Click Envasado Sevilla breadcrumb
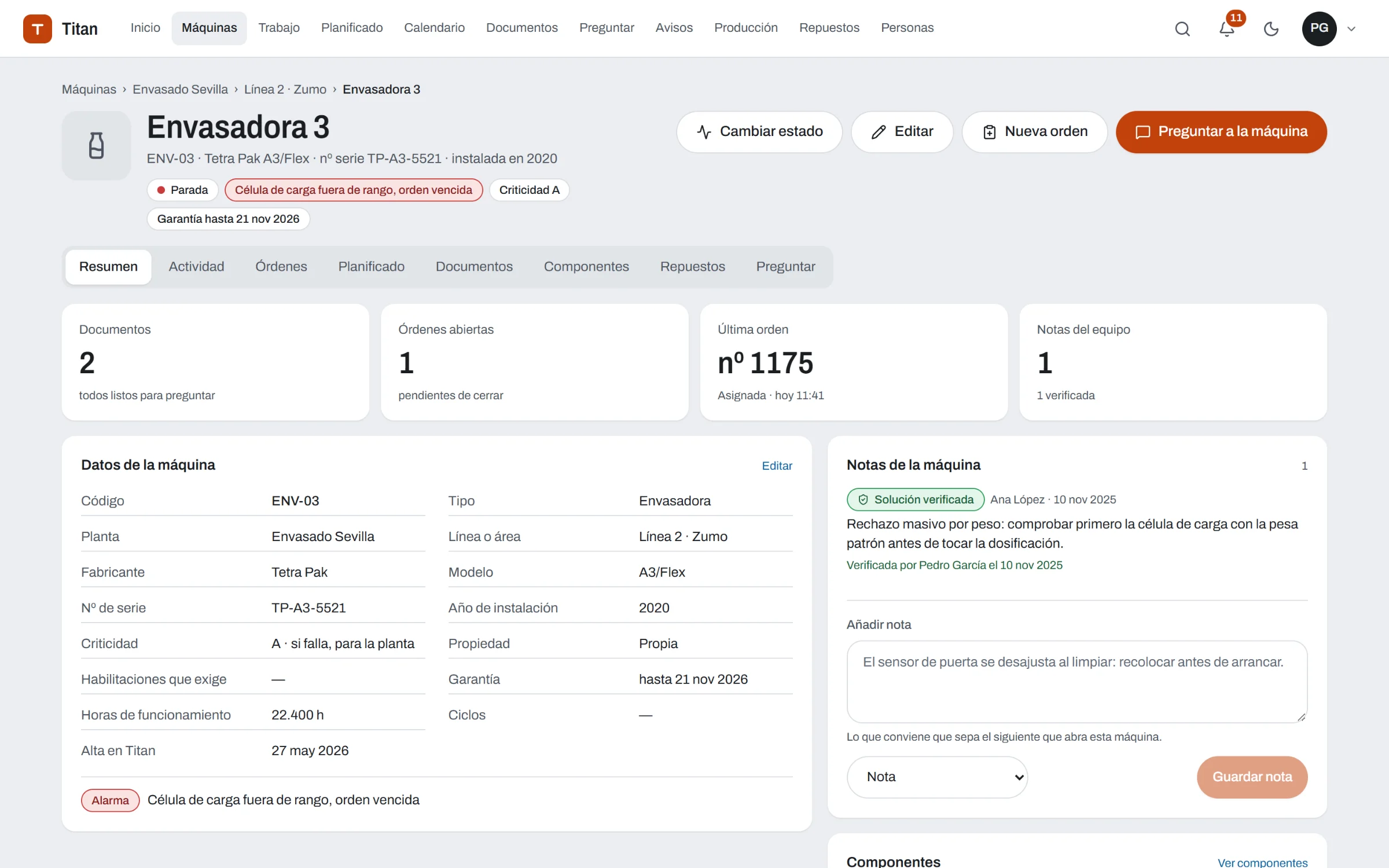The height and width of the screenshot is (868, 1389). [180, 90]
